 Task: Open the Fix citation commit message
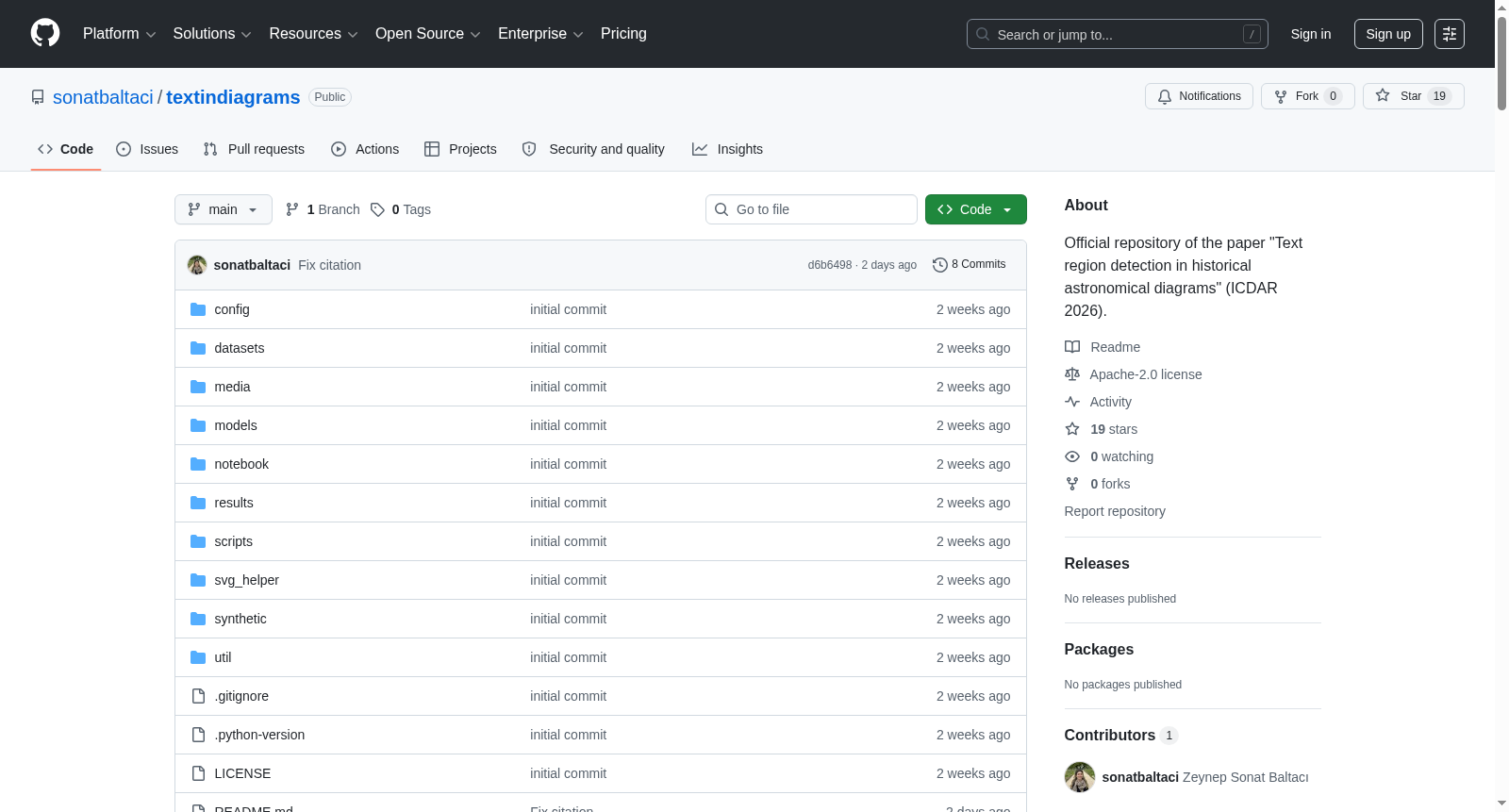(329, 265)
